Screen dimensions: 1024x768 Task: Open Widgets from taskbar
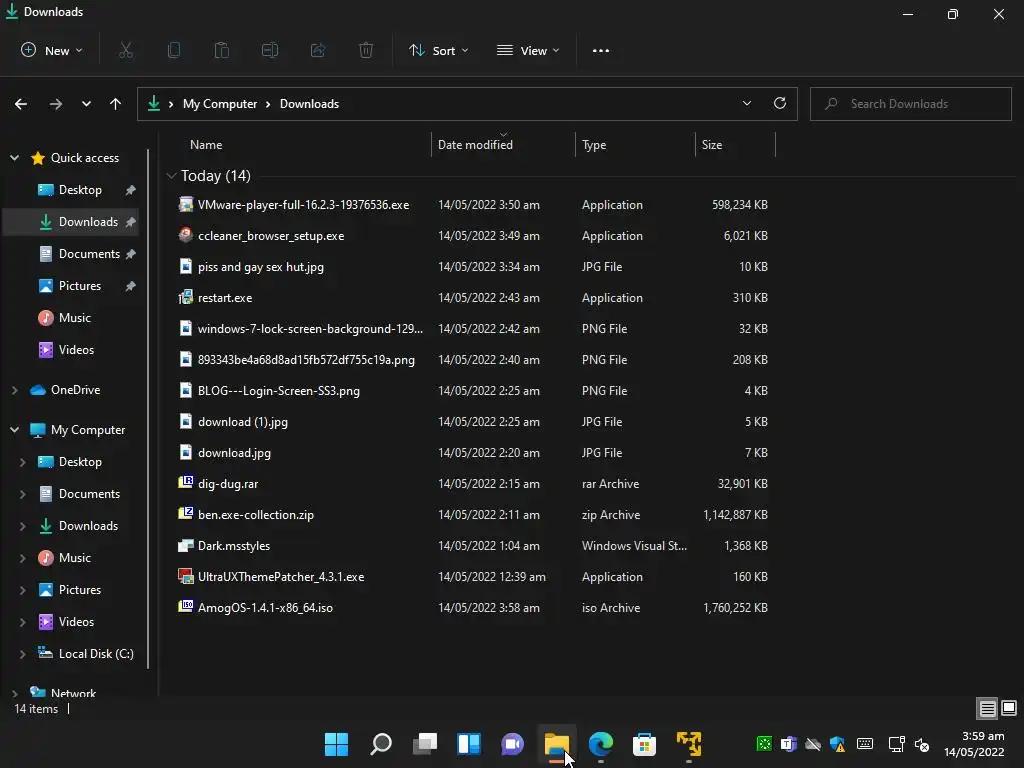469,744
